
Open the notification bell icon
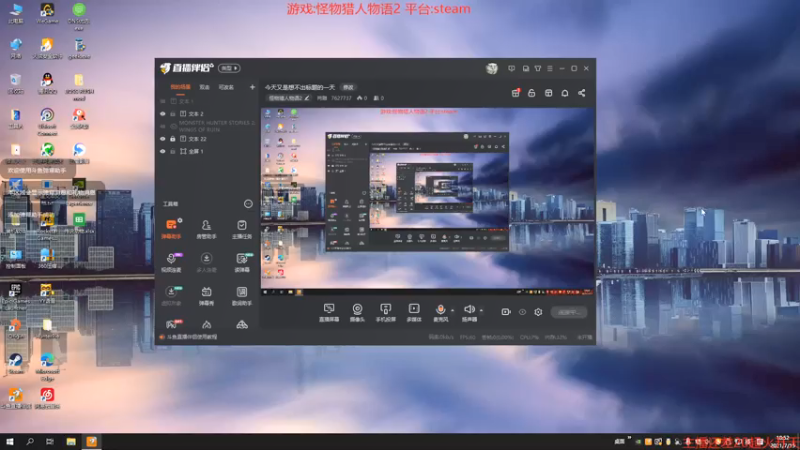click(565, 93)
